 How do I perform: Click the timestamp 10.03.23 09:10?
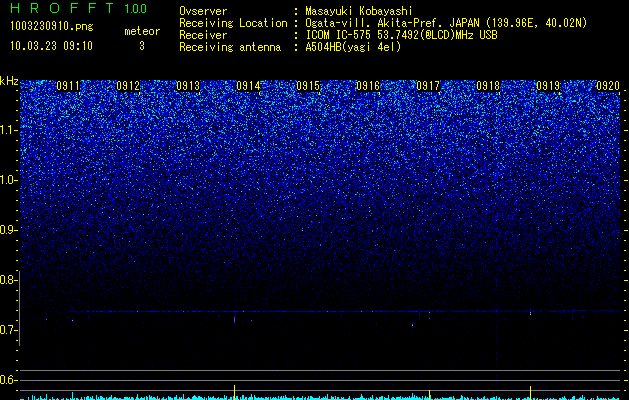point(51,46)
